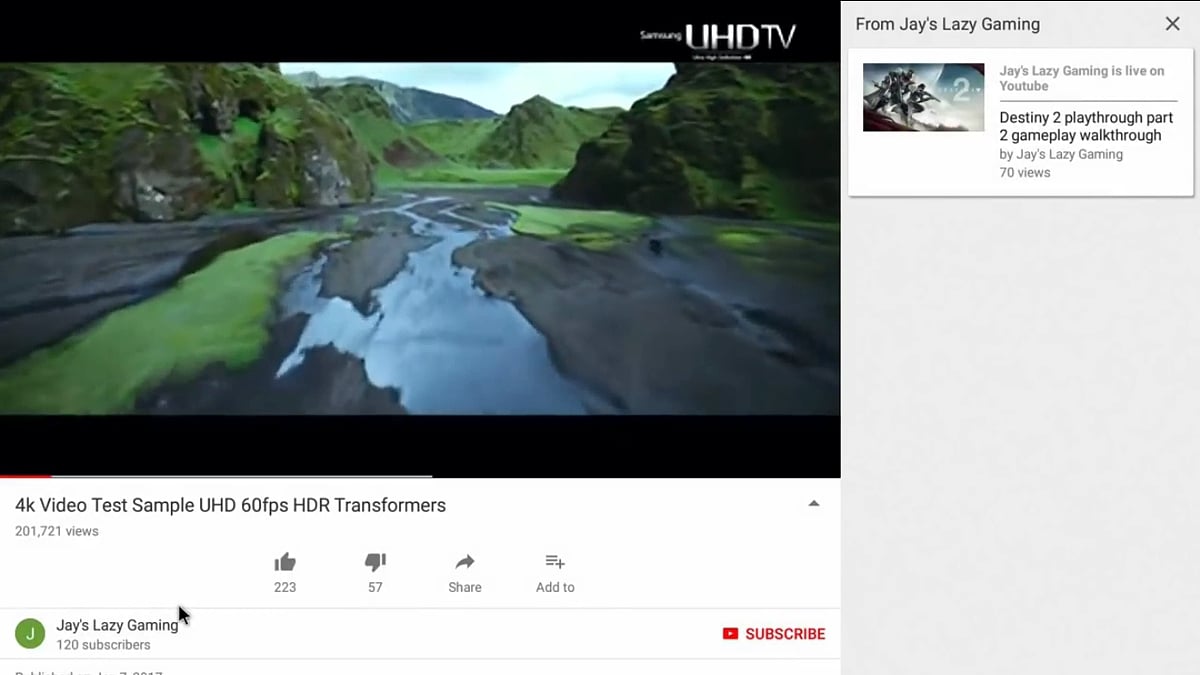Click the Share arrow icon
This screenshot has width=1200, height=675.
click(465, 562)
